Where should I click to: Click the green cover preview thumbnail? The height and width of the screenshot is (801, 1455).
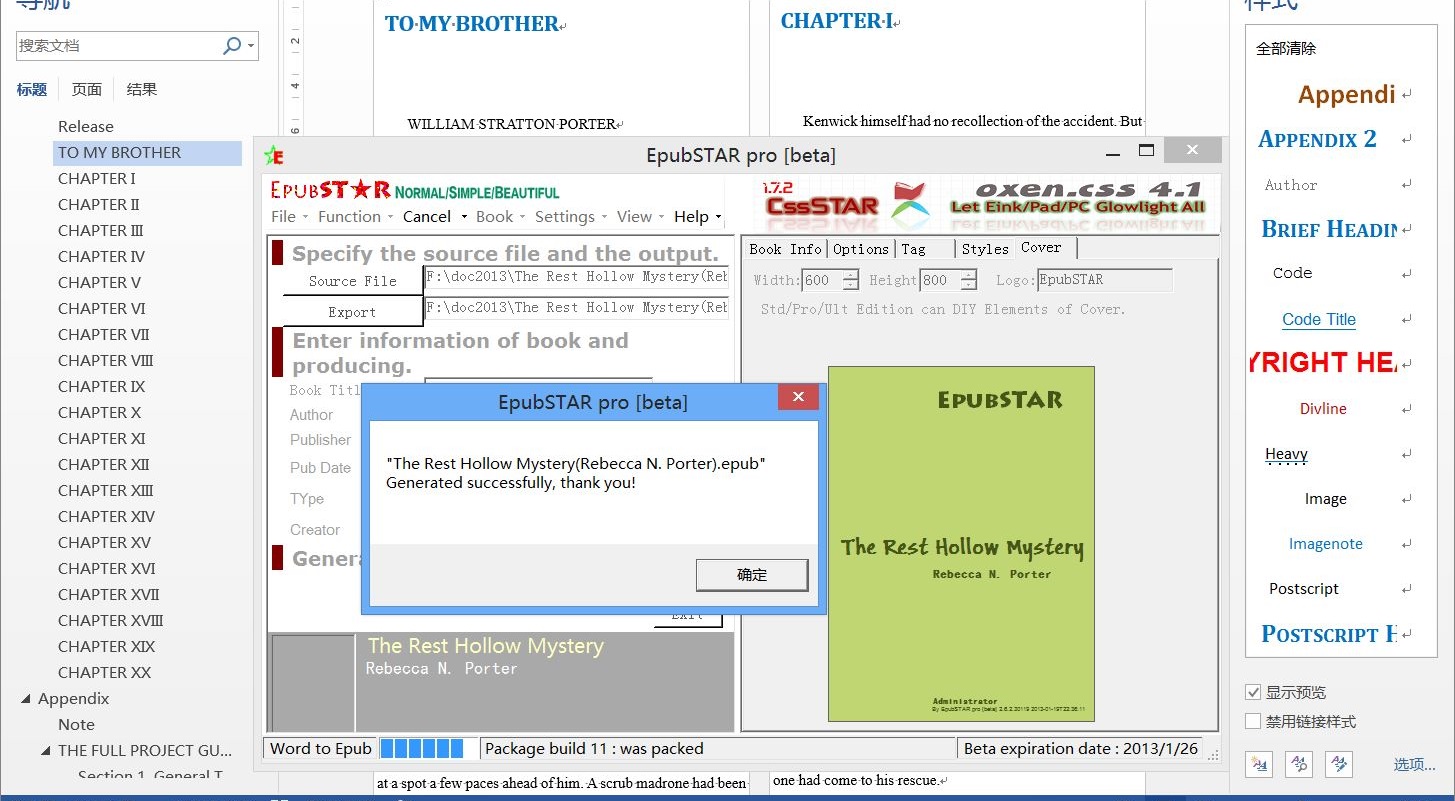coord(961,544)
